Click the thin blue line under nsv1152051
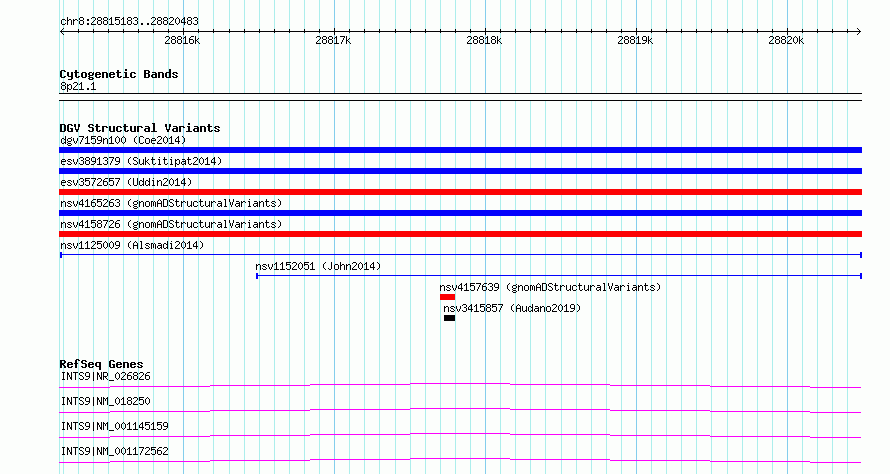 pyautogui.click(x=559, y=276)
